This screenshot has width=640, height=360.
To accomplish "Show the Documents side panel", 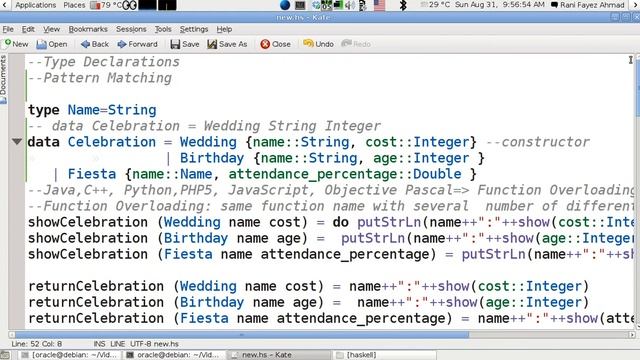I will click(3, 80).
